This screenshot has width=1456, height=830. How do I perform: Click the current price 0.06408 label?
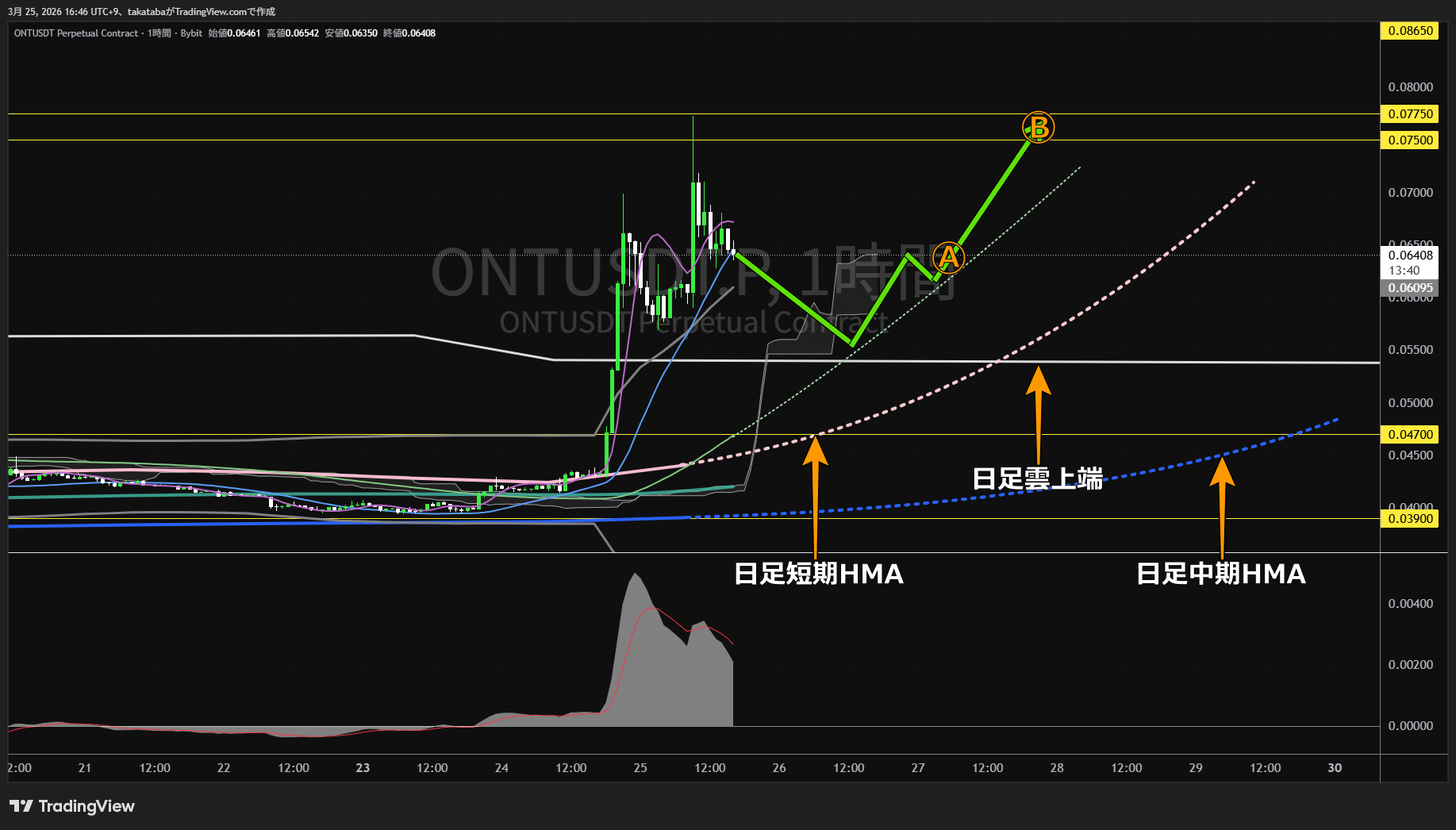pyautogui.click(x=1410, y=256)
